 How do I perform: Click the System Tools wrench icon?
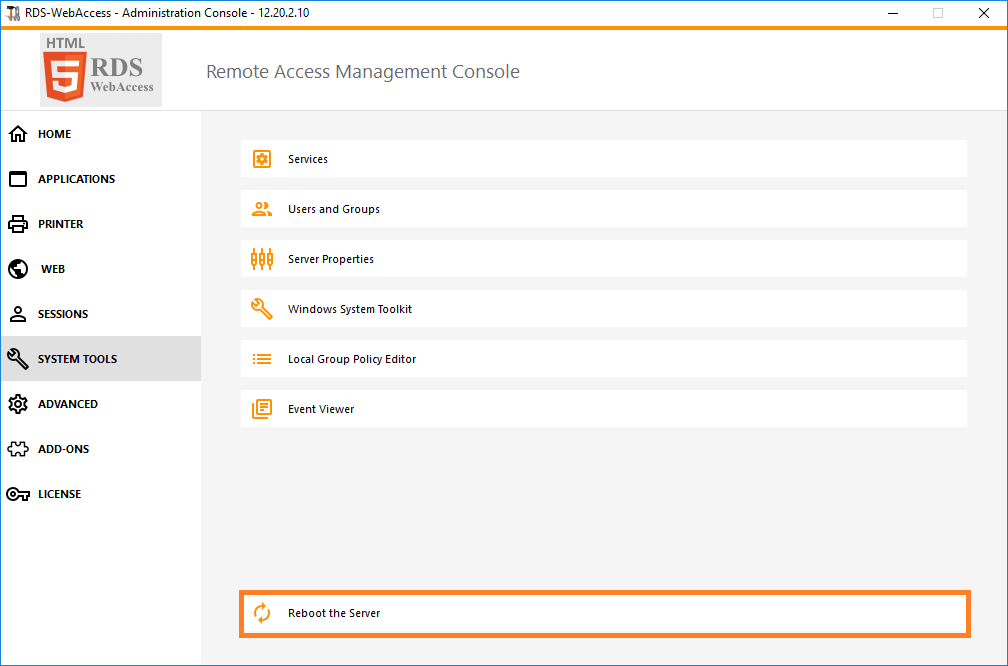click(18, 359)
